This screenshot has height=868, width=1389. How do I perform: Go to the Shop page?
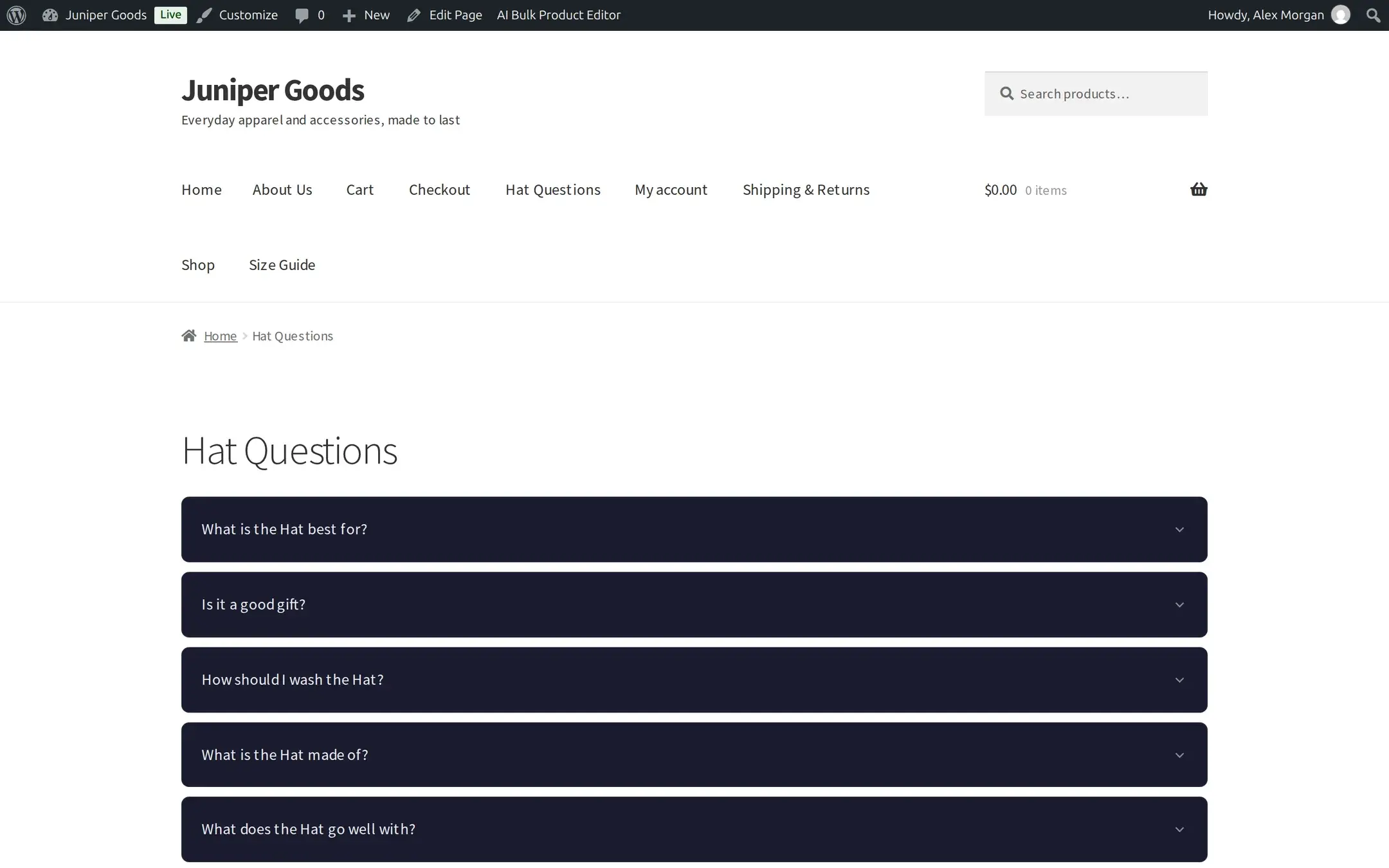(198, 265)
